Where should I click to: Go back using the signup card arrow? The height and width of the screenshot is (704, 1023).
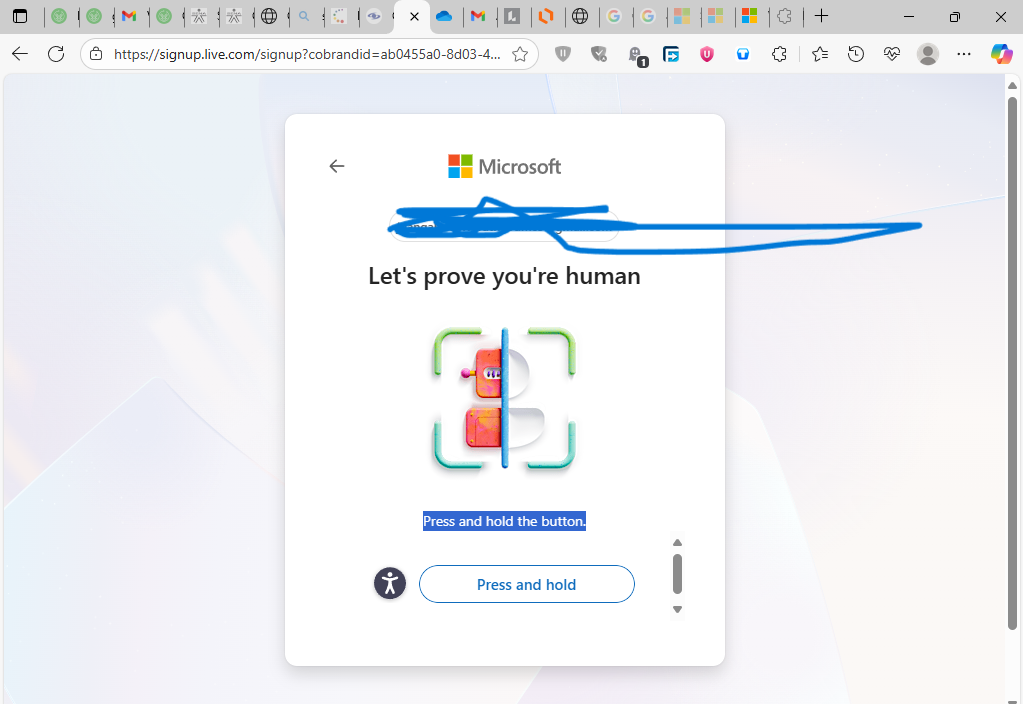(x=337, y=166)
